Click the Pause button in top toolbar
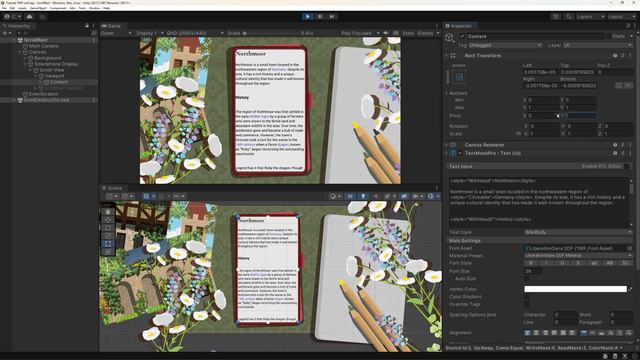 pos(320,17)
